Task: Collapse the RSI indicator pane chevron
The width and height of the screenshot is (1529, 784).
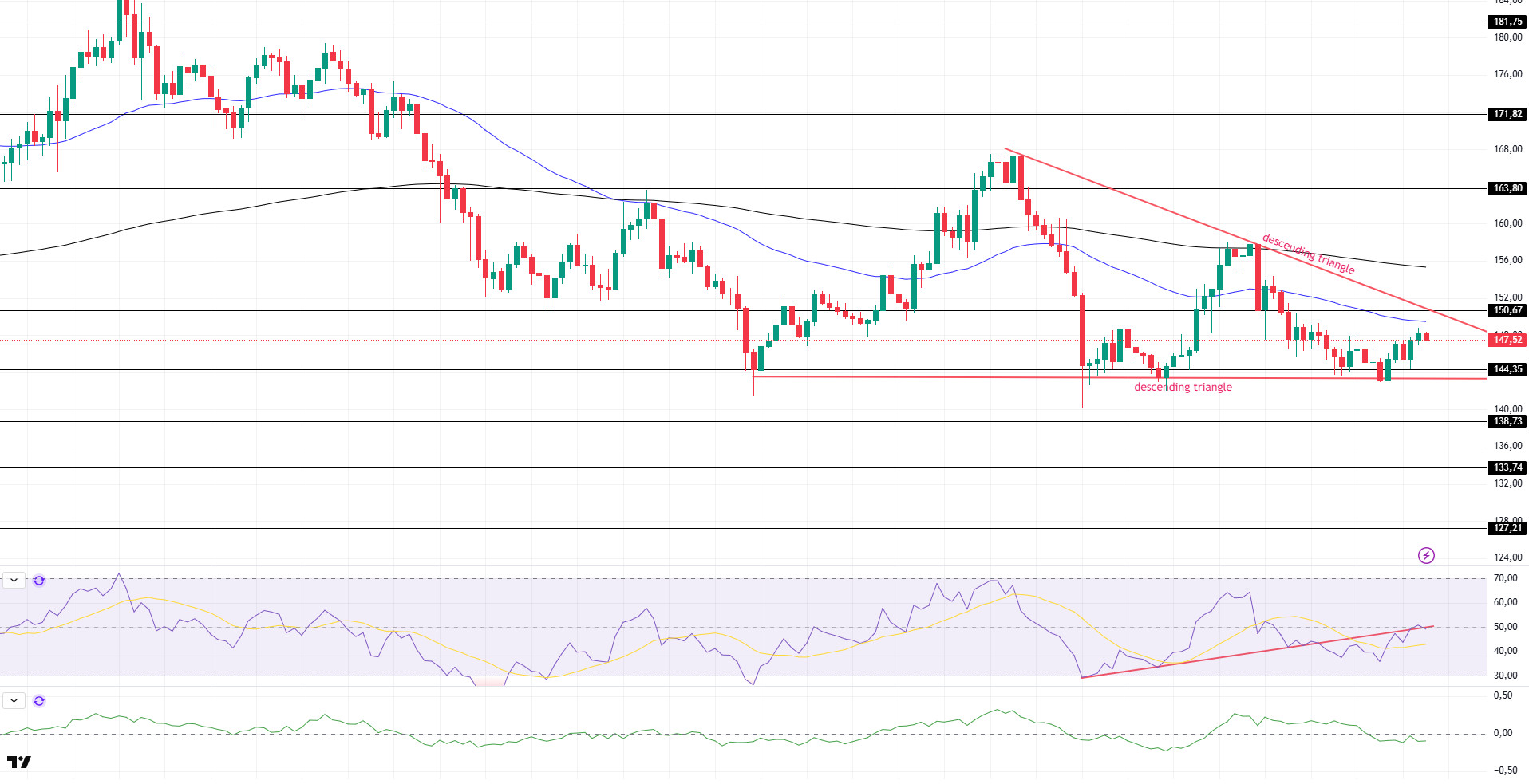Action: click(14, 581)
